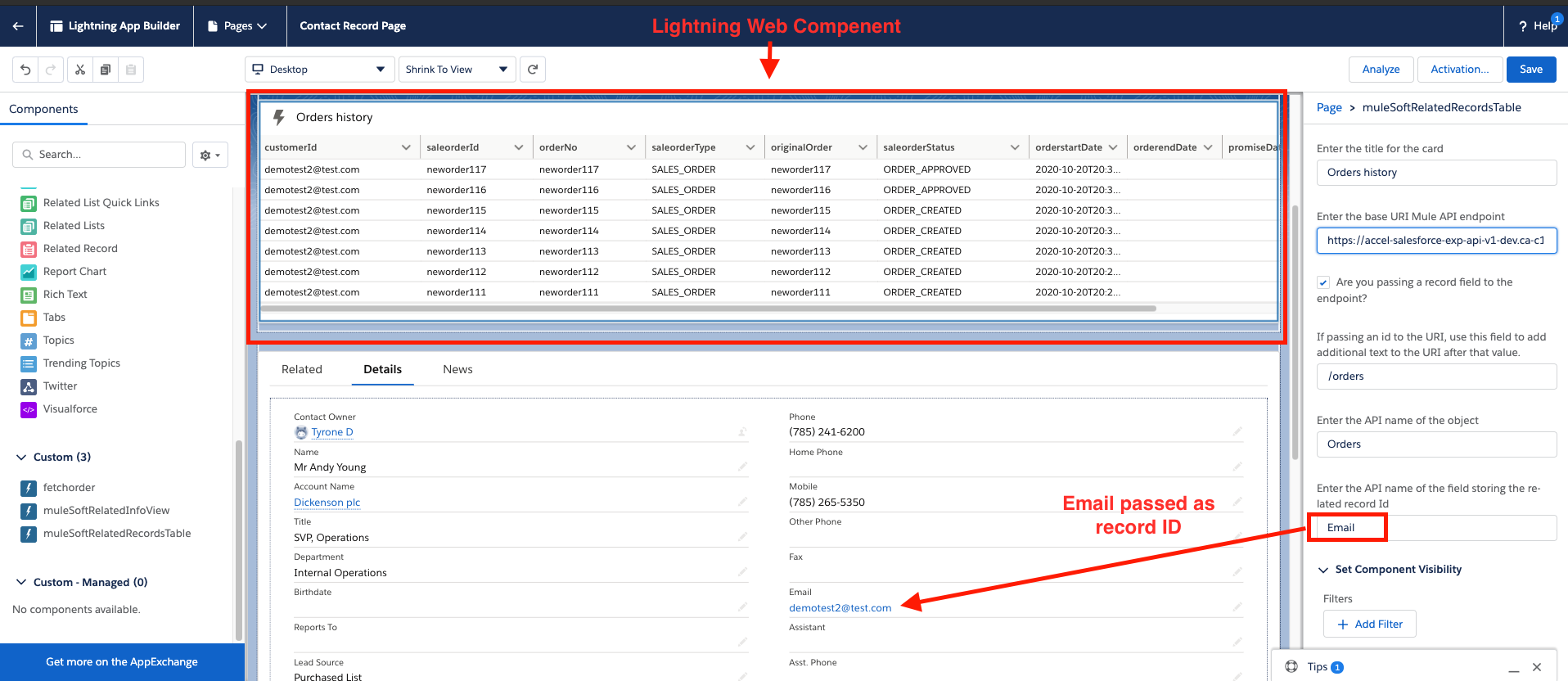
Task: Click the Save button
Action: pyautogui.click(x=1531, y=70)
